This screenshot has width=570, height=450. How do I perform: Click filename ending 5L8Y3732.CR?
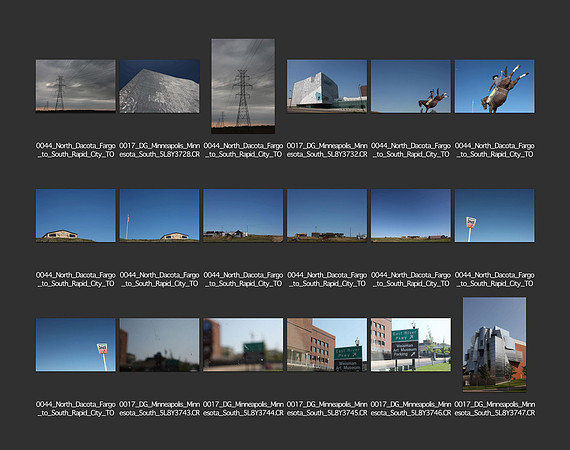click(x=327, y=150)
